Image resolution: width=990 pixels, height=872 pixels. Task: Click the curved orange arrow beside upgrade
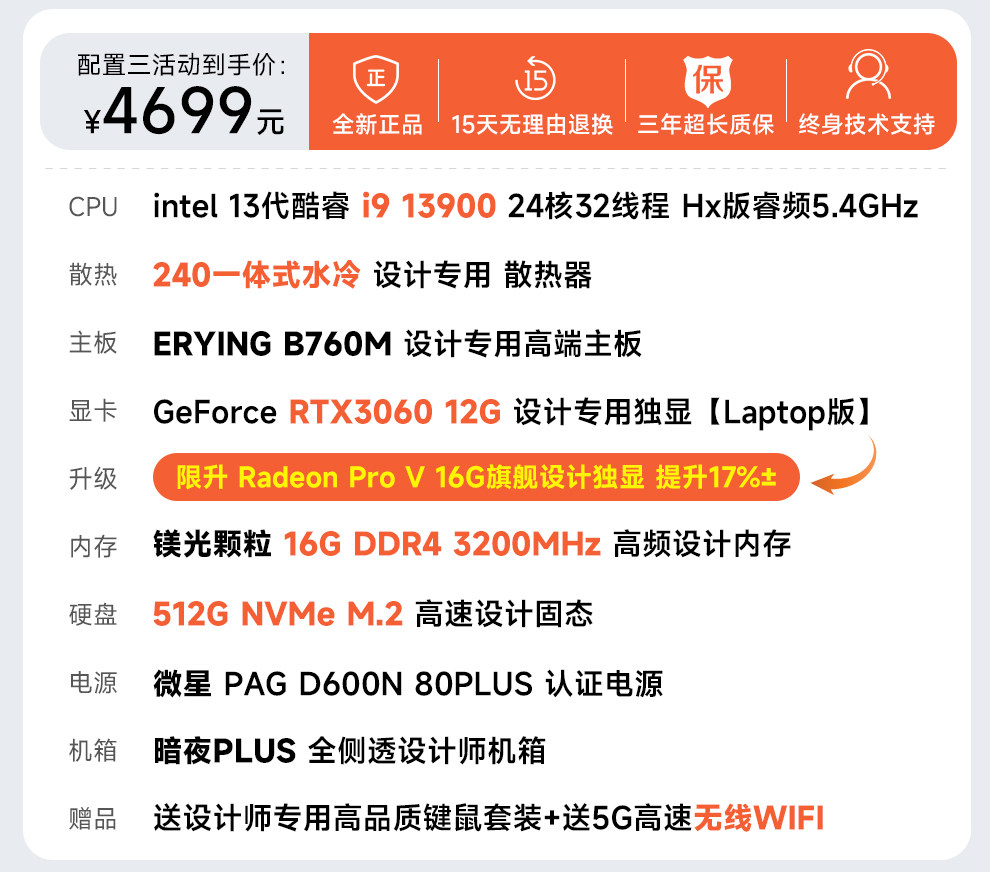pyautogui.click(x=844, y=467)
